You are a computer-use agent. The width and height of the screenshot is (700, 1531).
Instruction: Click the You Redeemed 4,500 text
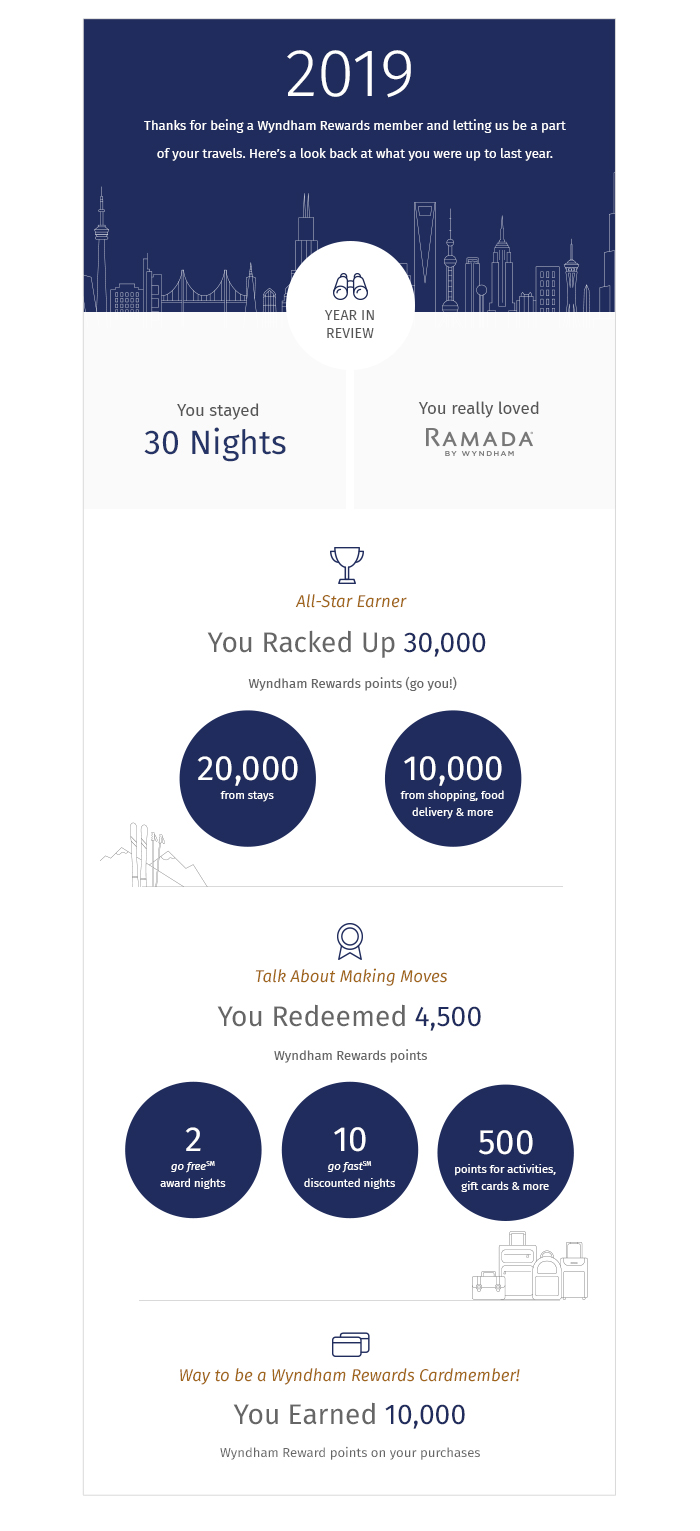point(350,1017)
